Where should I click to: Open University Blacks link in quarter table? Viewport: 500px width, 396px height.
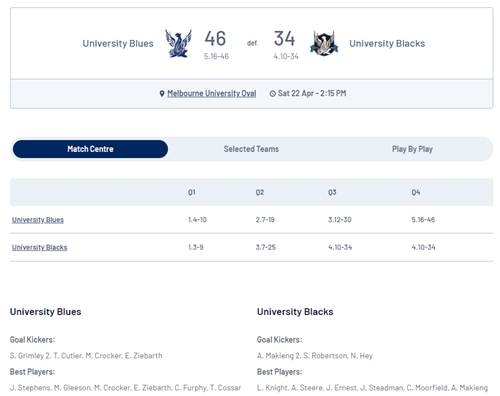point(40,247)
